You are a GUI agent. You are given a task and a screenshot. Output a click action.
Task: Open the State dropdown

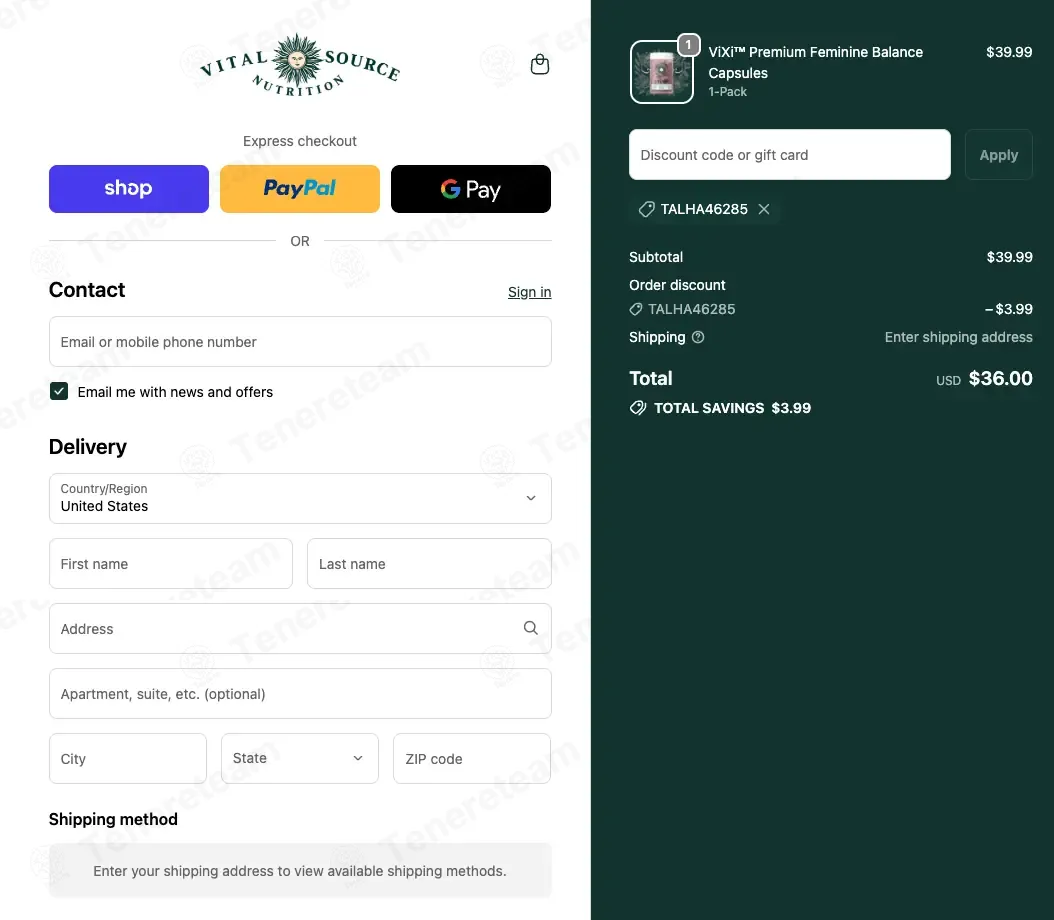(x=300, y=758)
